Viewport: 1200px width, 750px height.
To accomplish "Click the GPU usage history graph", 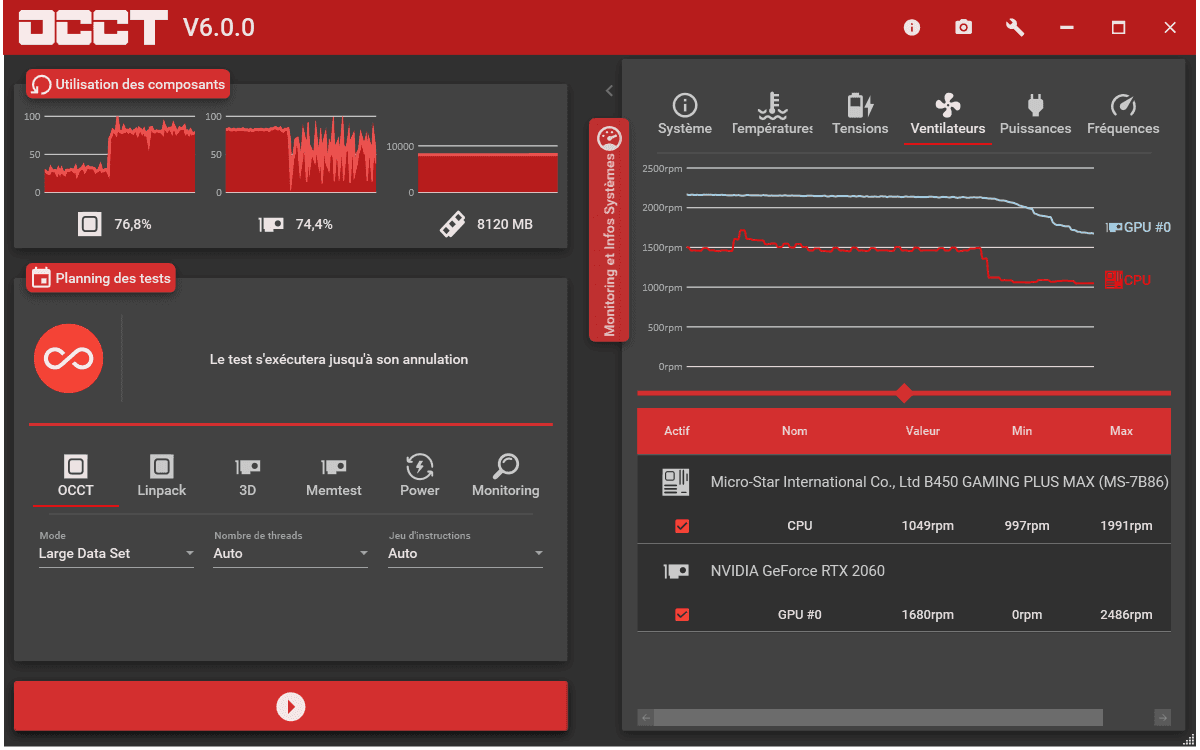I will click(301, 154).
